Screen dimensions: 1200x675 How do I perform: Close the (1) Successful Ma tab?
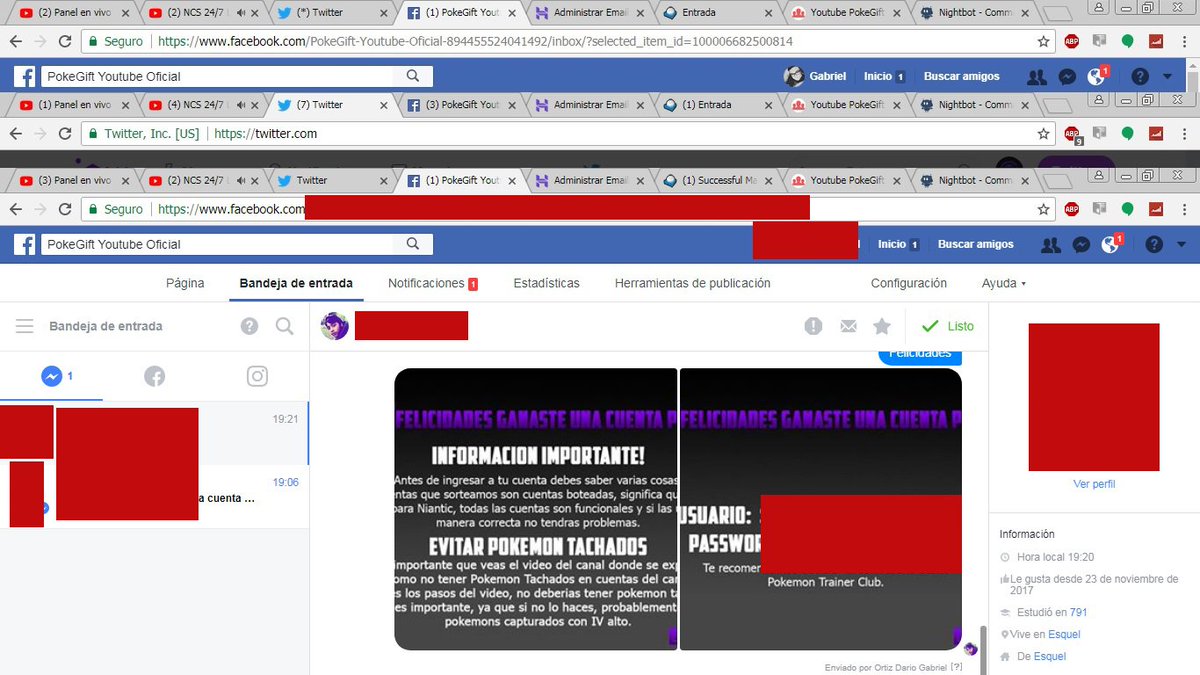tap(768, 181)
